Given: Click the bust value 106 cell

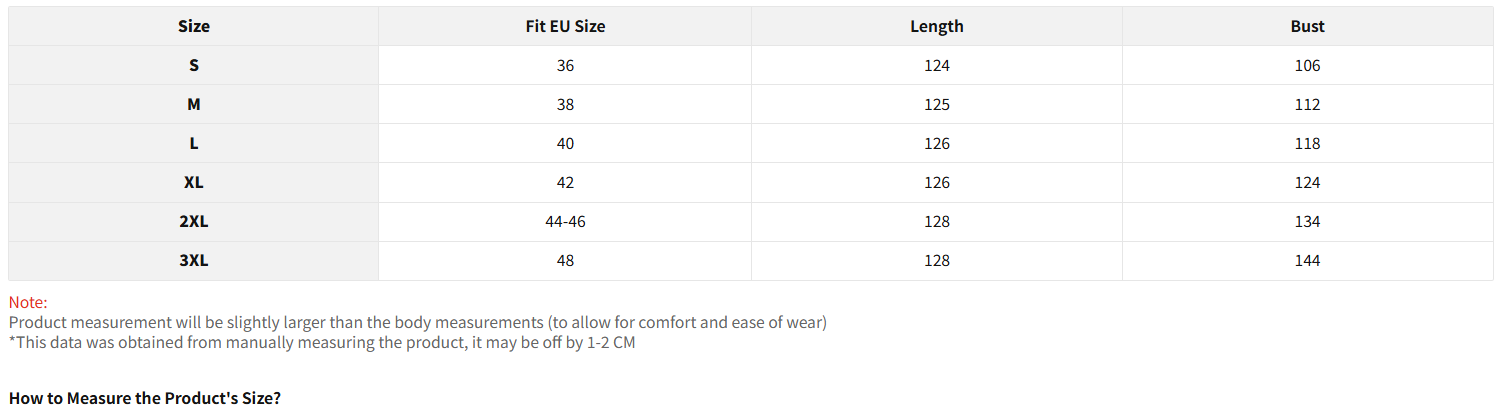Looking at the screenshot, I should pyautogui.click(x=1307, y=65).
